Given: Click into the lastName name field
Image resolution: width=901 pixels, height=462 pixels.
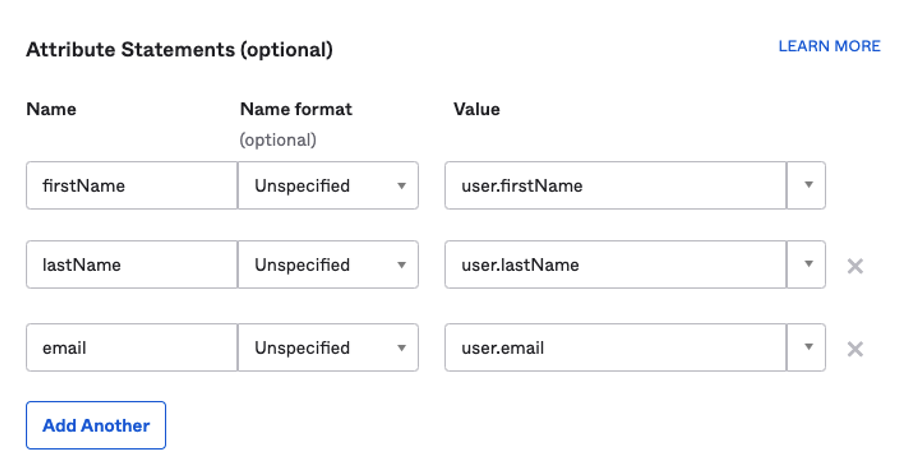Looking at the screenshot, I should point(132,264).
